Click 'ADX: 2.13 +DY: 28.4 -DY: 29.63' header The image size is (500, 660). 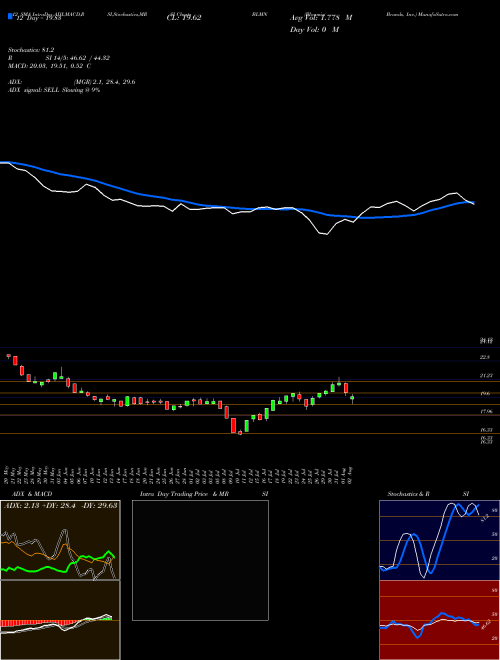(x=60, y=505)
